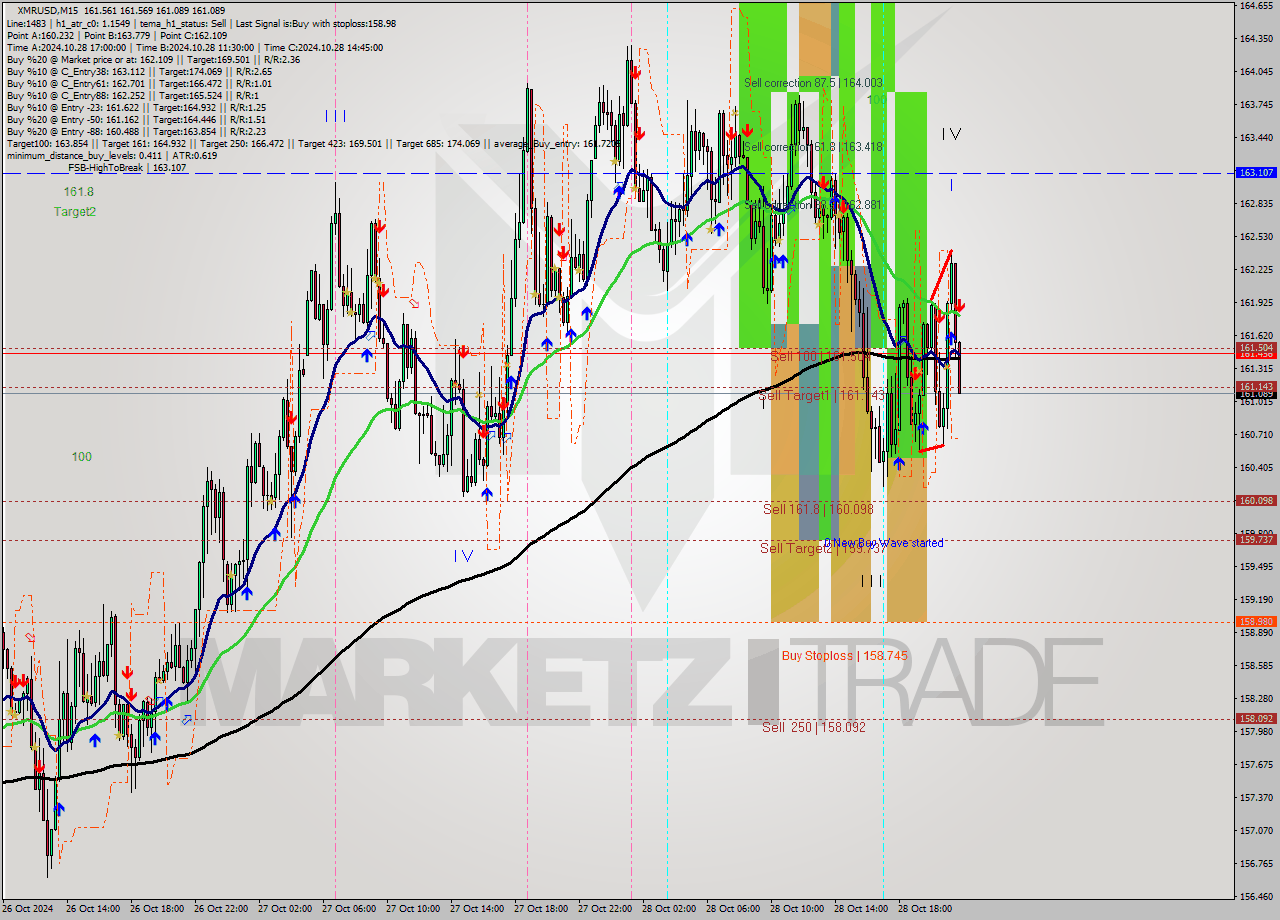This screenshot has width=1280, height=920.
Task: Click the '28 Oct 18:00' time axis label
Action: point(925,909)
